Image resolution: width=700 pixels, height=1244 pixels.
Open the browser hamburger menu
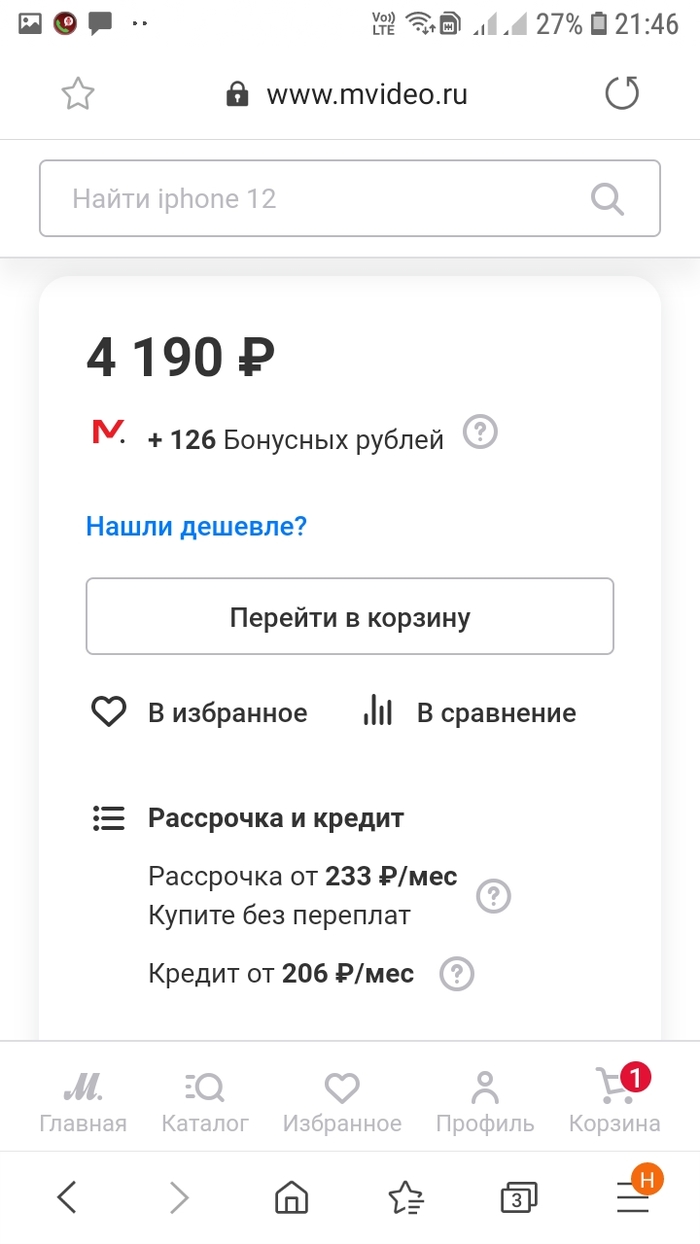pyautogui.click(x=633, y=1197)
